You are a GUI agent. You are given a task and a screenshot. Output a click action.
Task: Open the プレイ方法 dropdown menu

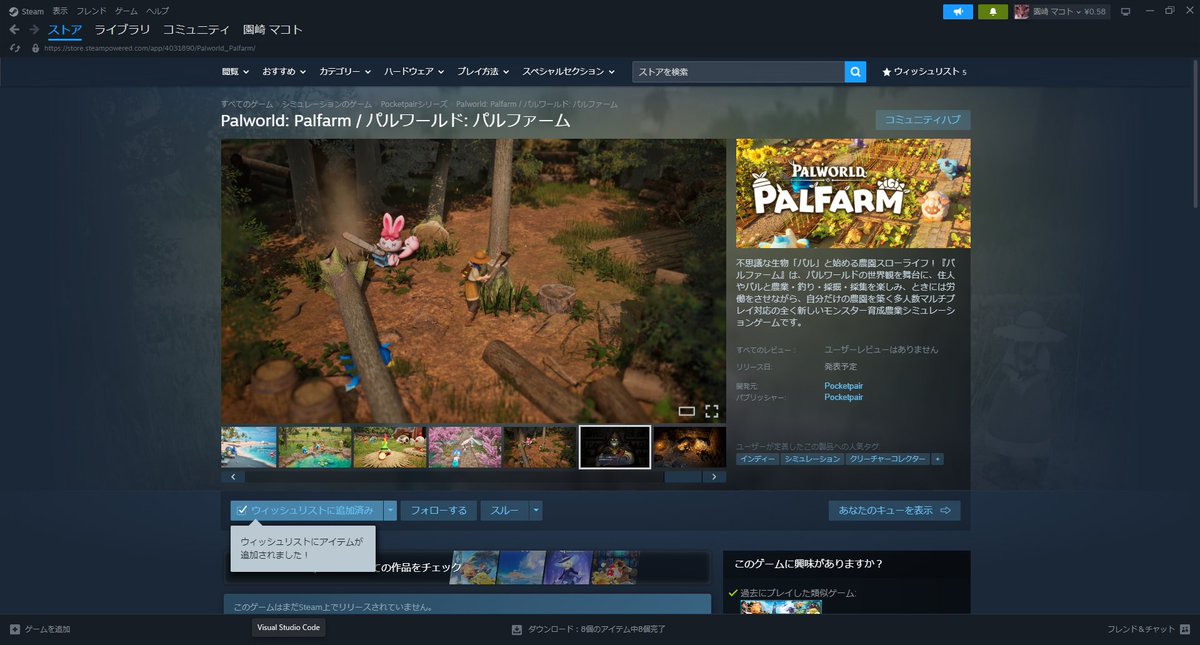pos(483,72)
